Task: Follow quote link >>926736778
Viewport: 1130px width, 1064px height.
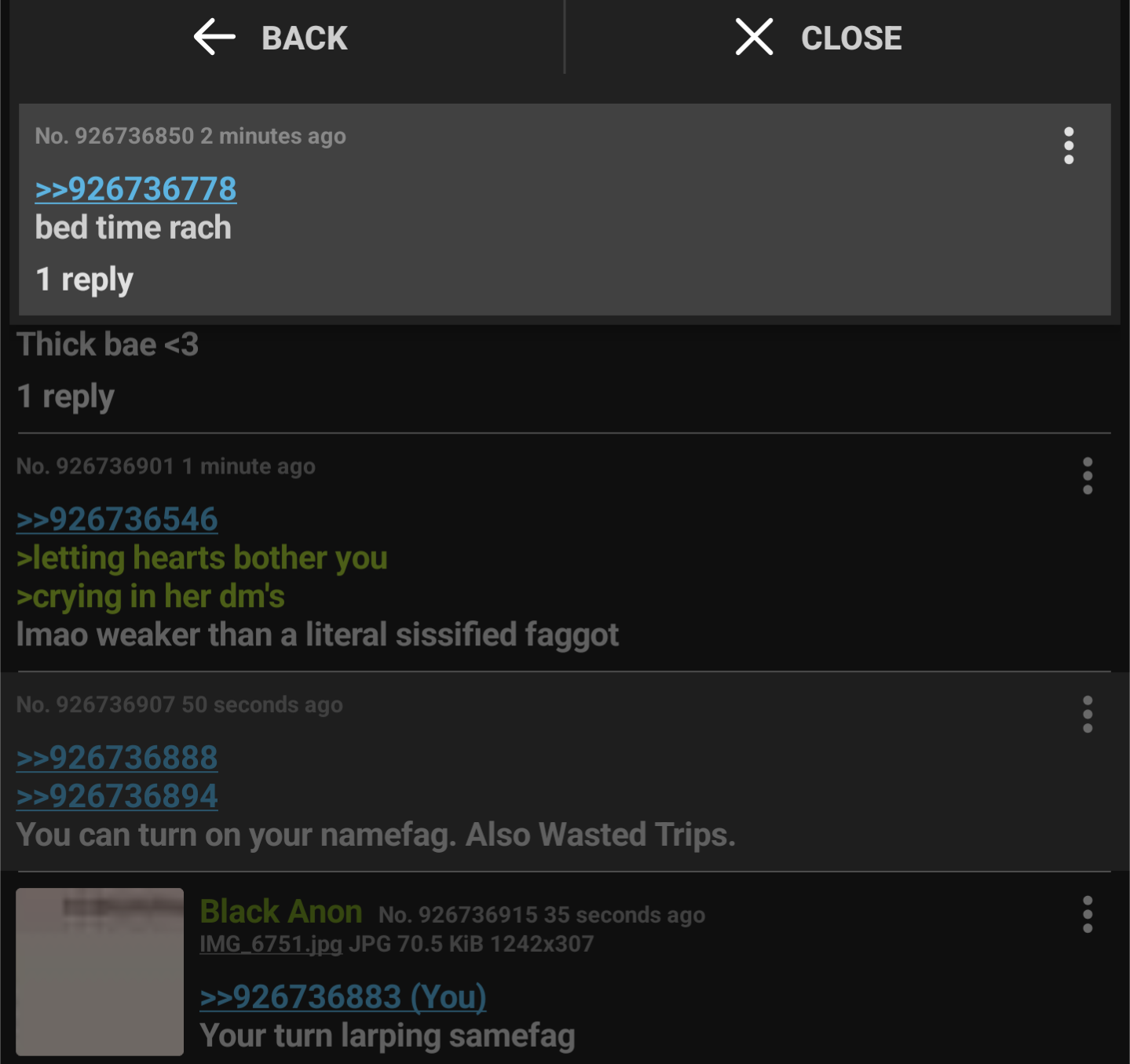Action: [136, 189]
